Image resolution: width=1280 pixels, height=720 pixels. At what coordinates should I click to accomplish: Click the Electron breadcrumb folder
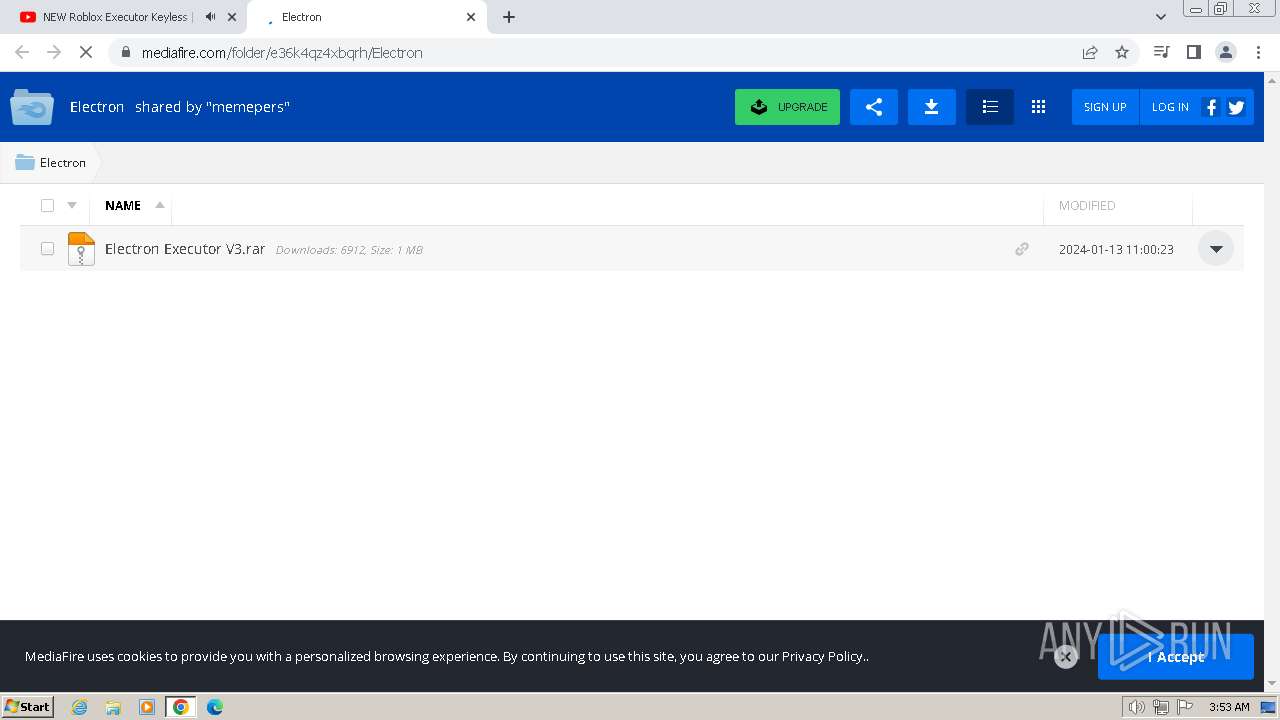[x=51, y=162]
